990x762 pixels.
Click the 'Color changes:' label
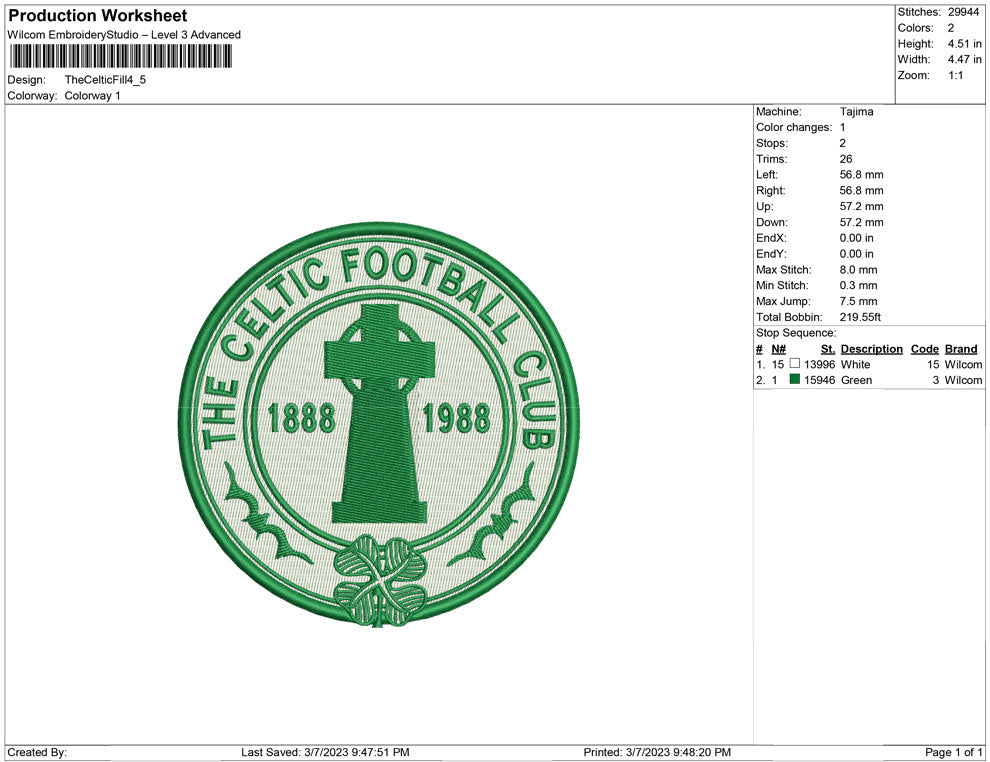794,128
